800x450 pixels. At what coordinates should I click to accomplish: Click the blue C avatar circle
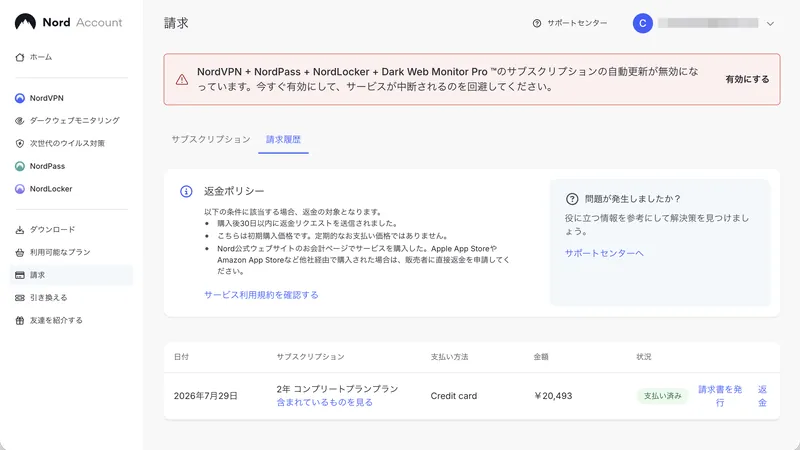tap(643, 23)
